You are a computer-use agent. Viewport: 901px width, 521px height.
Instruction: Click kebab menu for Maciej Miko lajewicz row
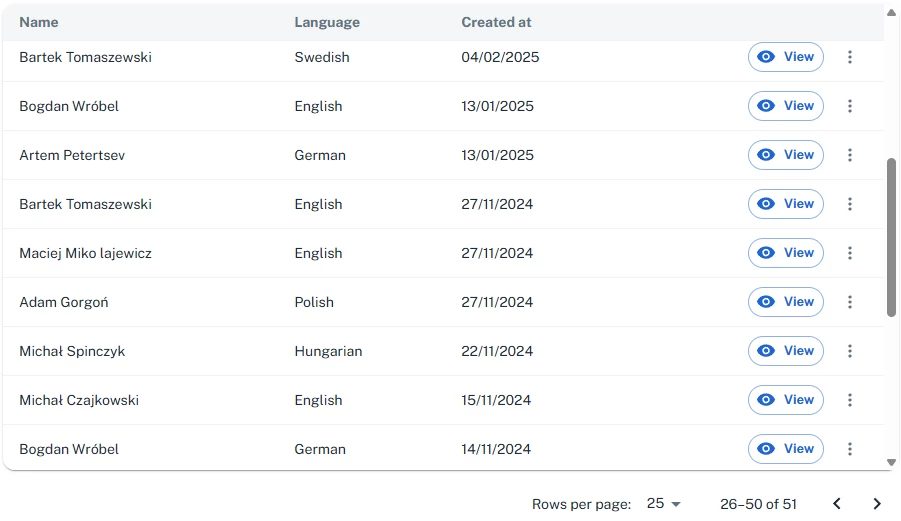(850, 253)
